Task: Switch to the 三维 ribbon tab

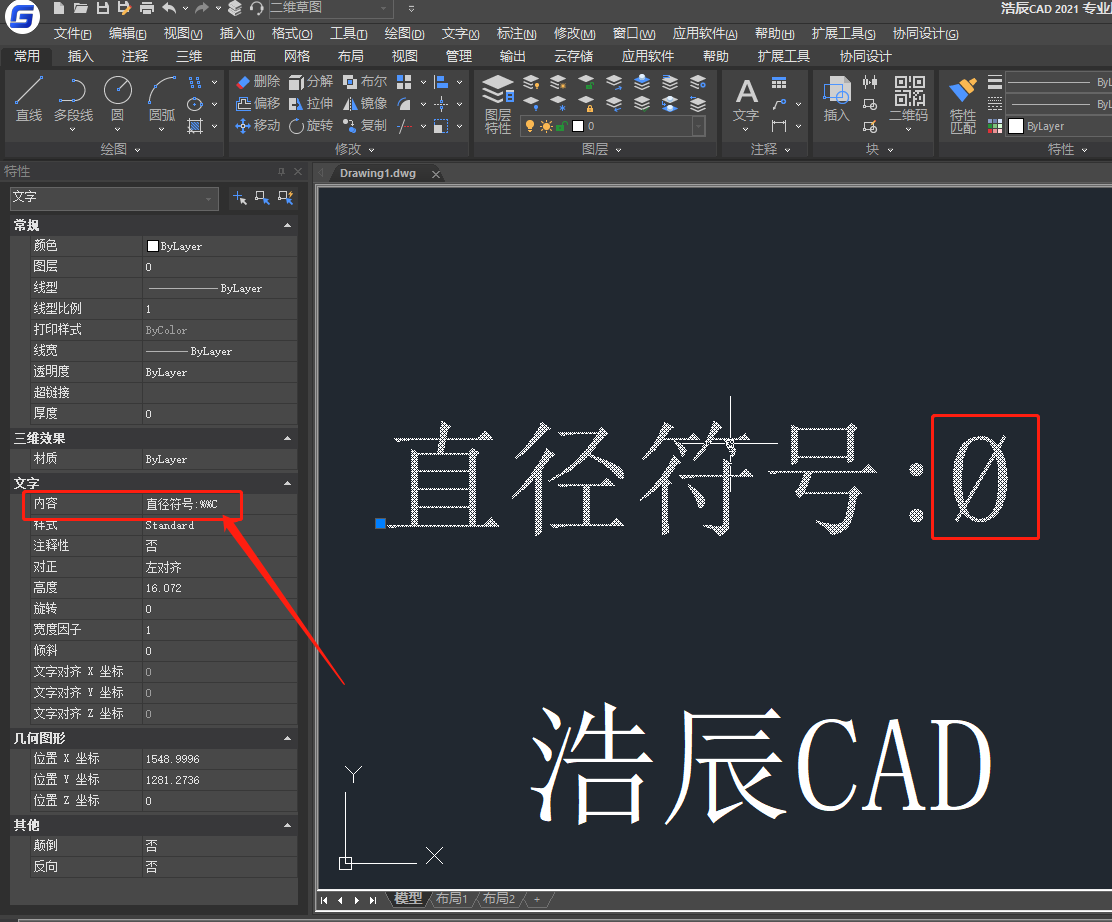Action: coord(189,56)
